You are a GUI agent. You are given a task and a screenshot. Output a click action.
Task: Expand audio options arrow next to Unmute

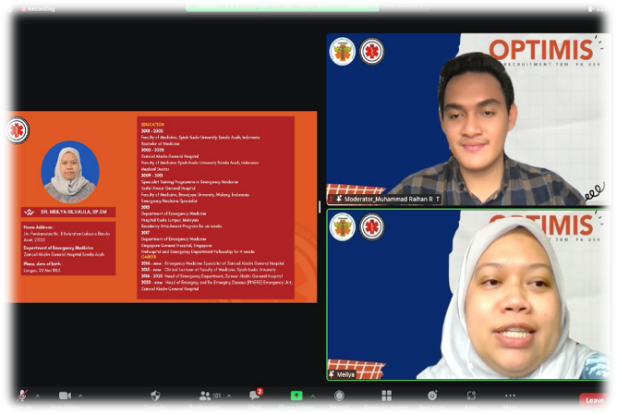click(x=36, y=394)
